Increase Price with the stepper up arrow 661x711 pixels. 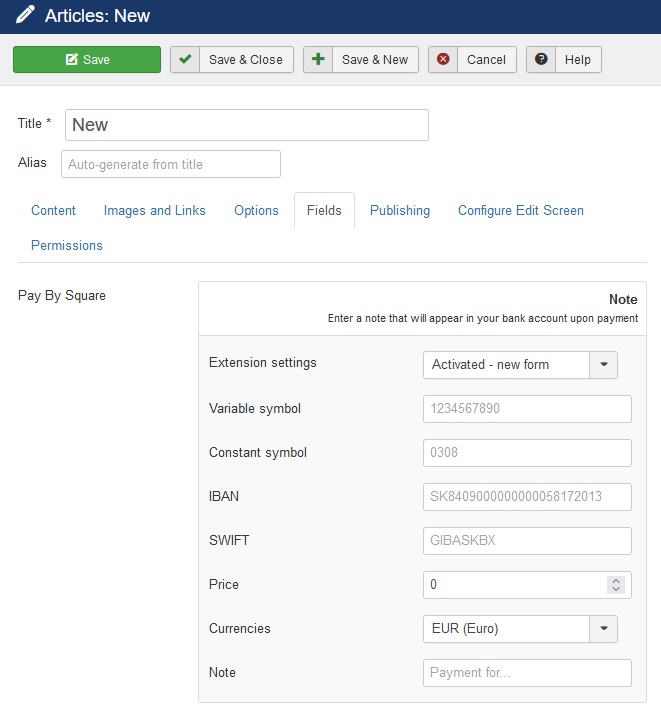[x=616, y=581]
